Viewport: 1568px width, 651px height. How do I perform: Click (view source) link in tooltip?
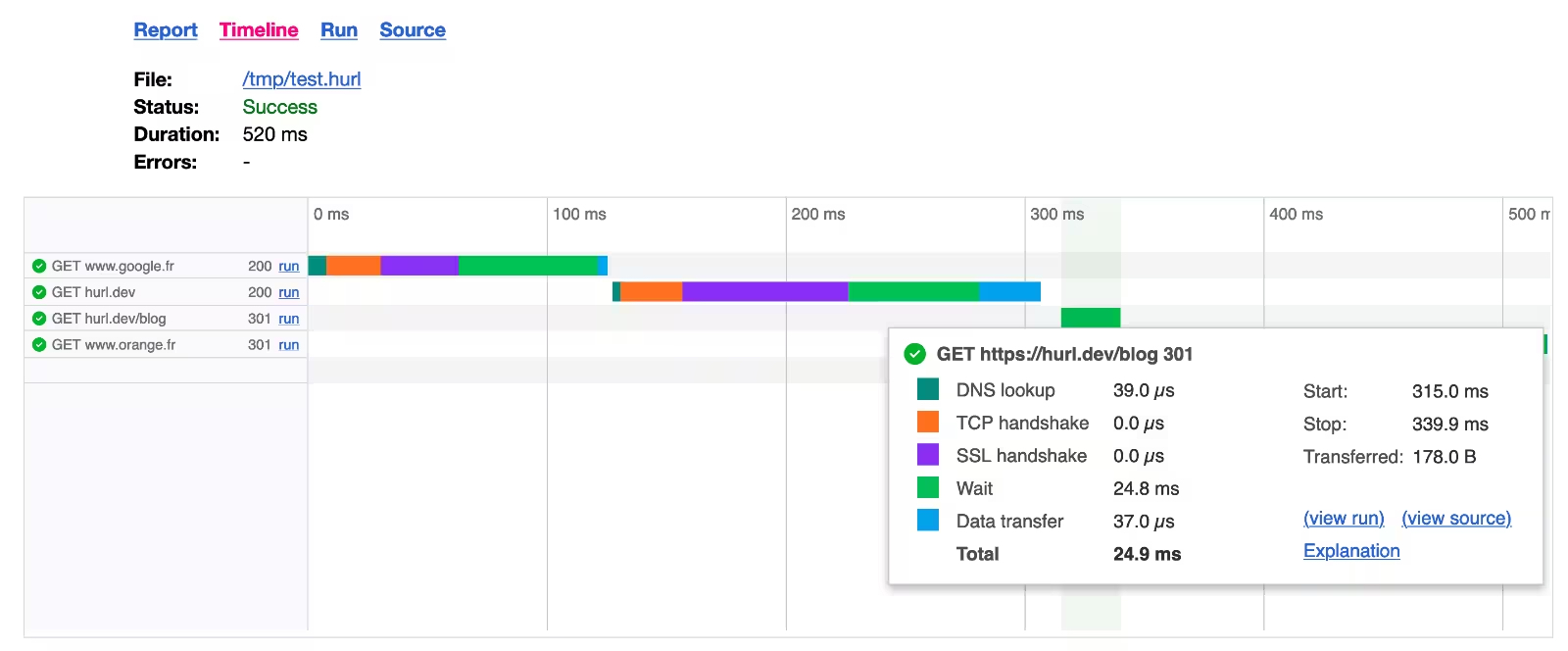[x=1456, y=519]
